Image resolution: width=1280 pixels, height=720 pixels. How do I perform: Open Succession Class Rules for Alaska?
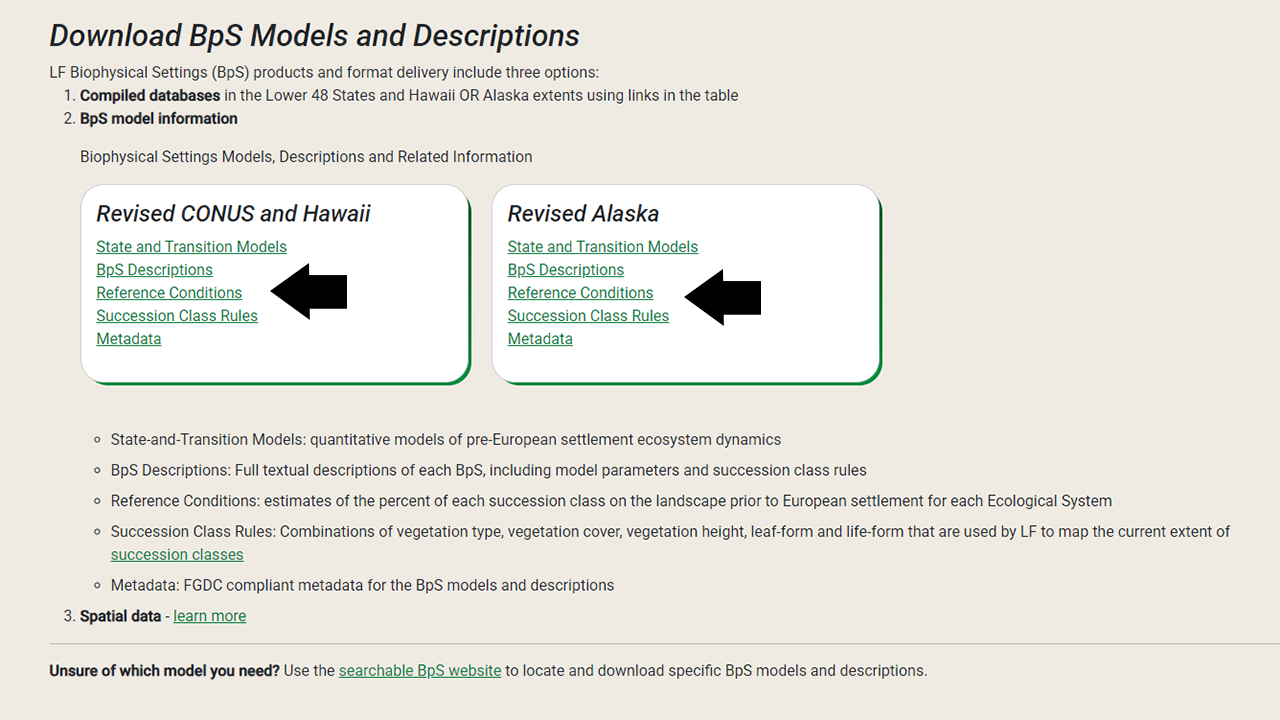click(588, 315)
